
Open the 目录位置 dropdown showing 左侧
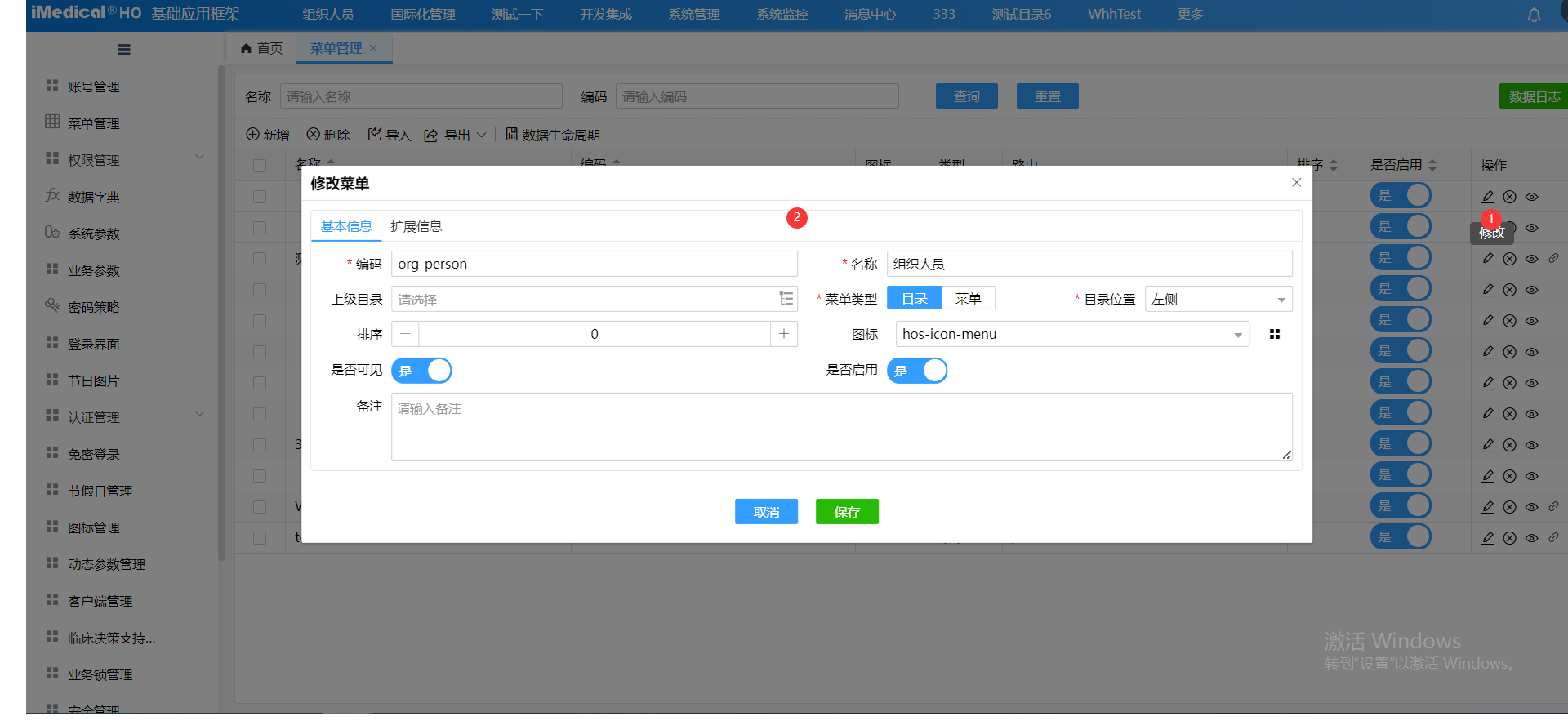(x=1218, y=300)
